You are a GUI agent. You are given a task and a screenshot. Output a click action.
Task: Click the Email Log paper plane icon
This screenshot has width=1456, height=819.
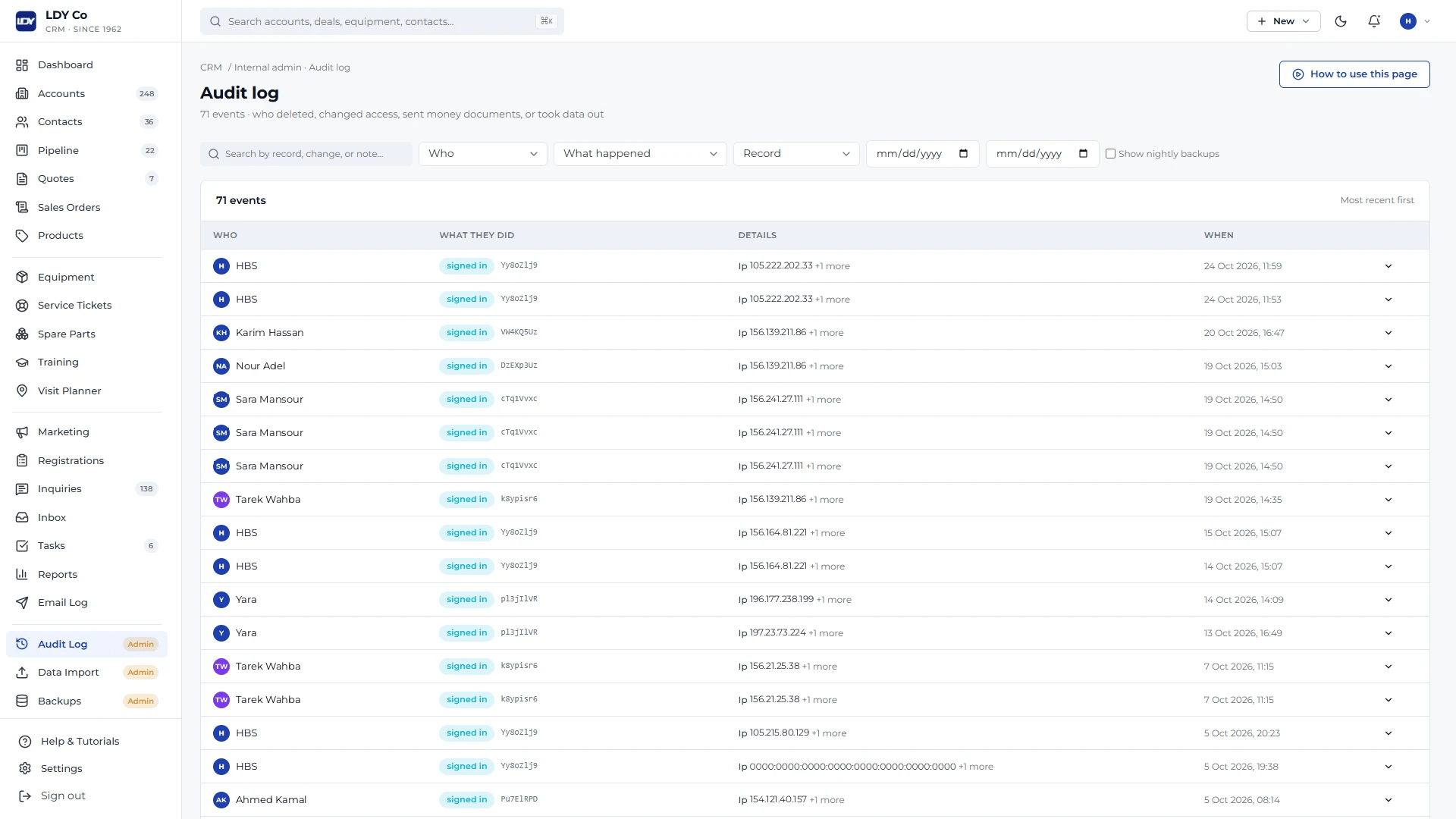(x=22, y=603)
